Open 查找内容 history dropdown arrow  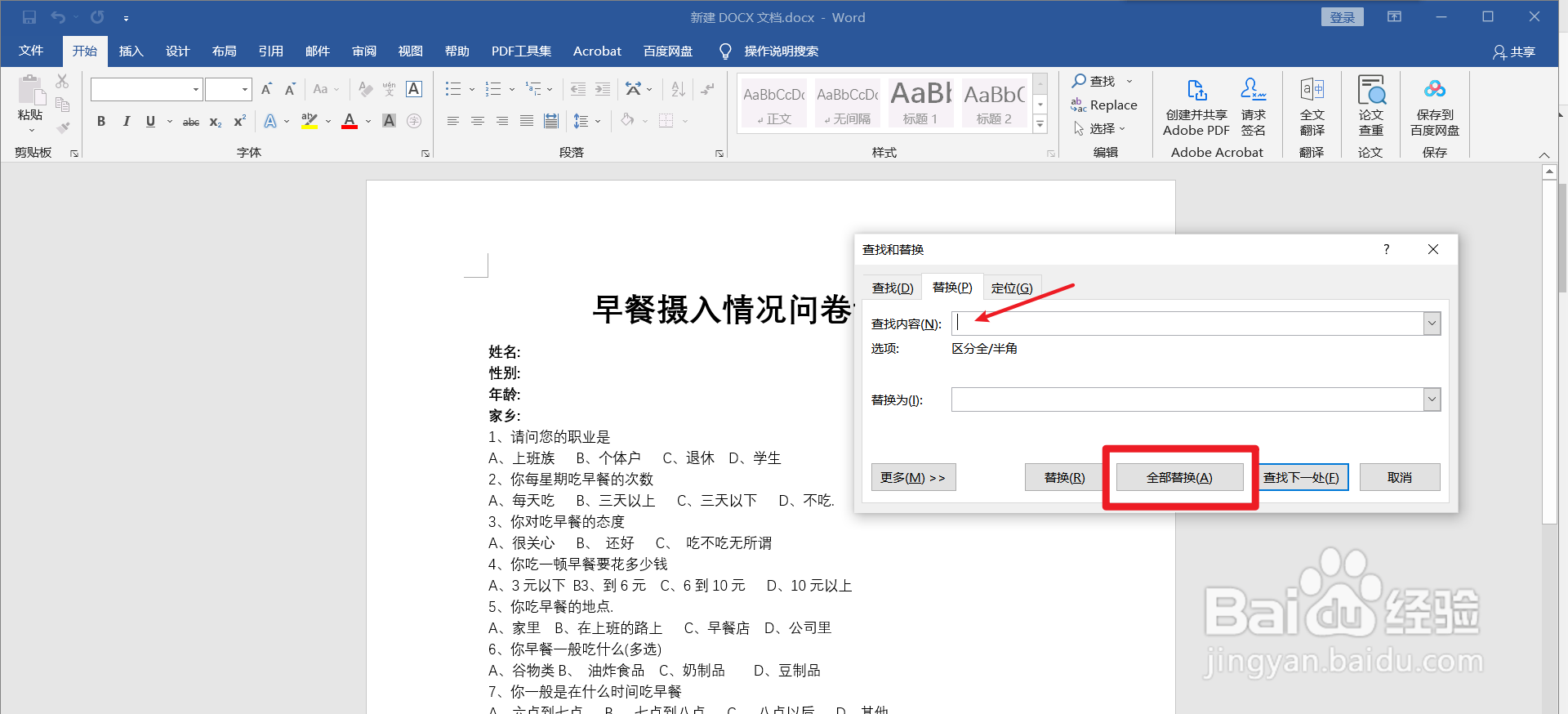pos(1432,324)
